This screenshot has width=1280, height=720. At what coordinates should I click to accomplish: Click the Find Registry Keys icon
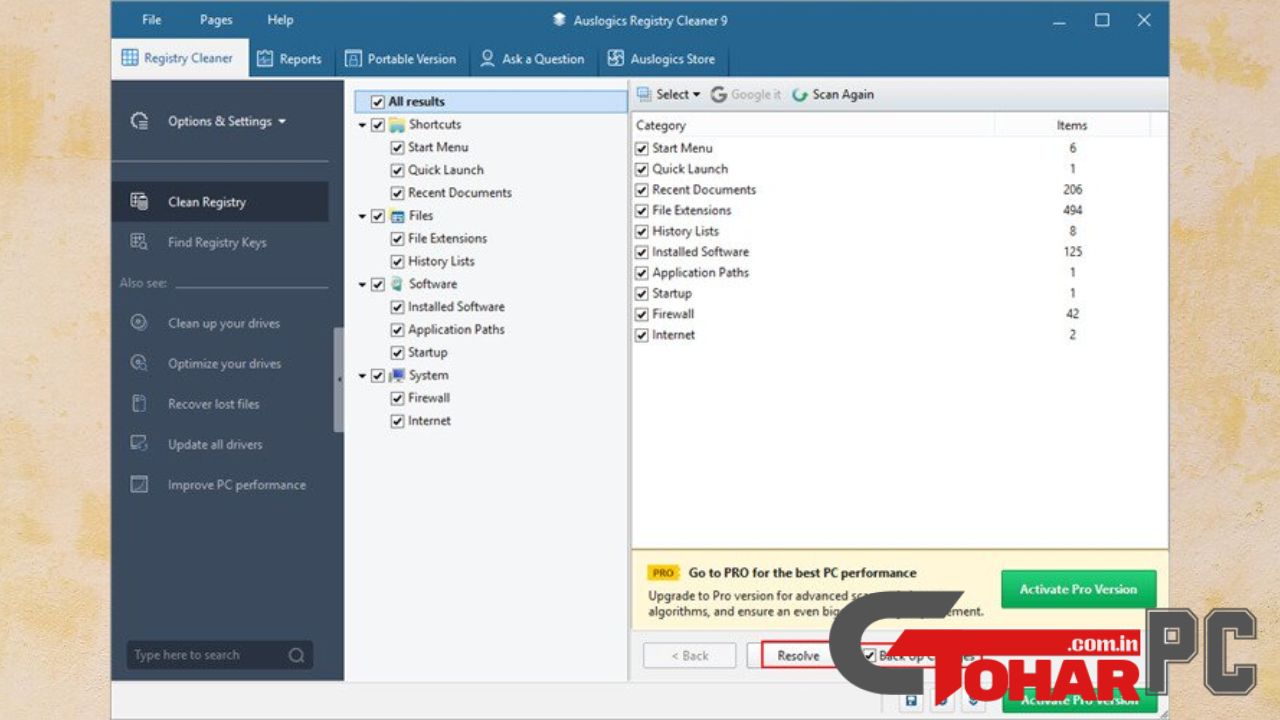[x=139, y=242]
